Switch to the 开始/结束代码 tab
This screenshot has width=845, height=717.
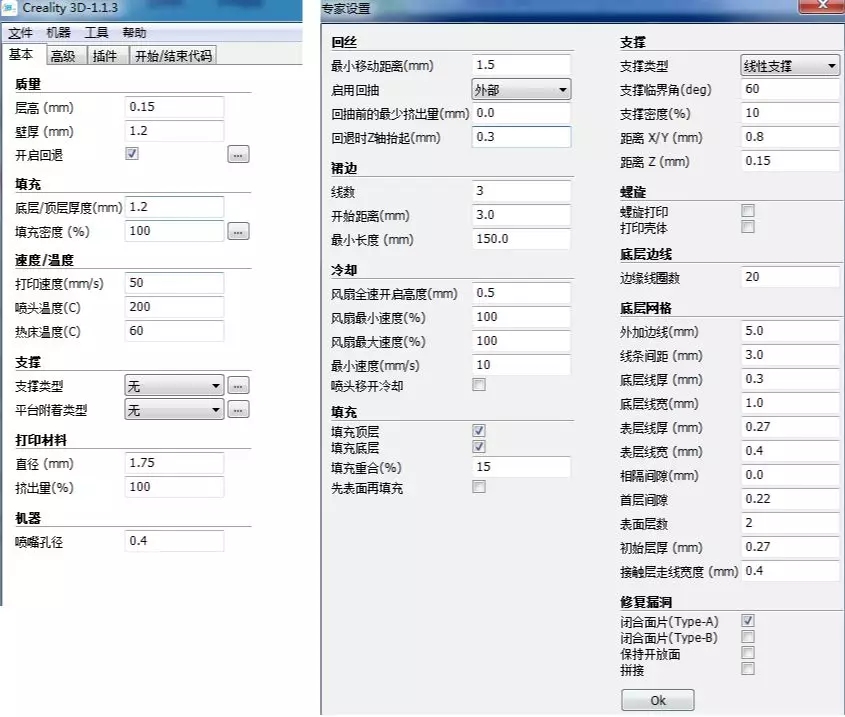(x=173, y=56)
